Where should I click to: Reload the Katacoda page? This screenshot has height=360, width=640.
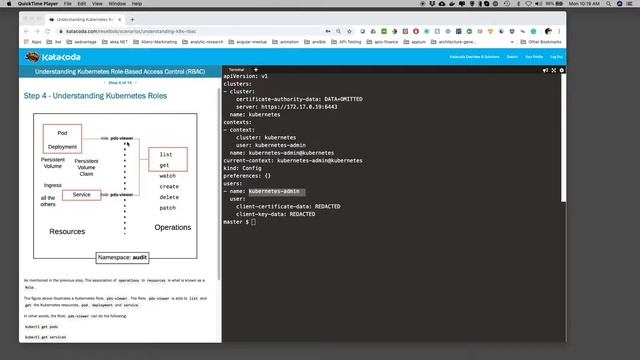click(x=47, y=31)
